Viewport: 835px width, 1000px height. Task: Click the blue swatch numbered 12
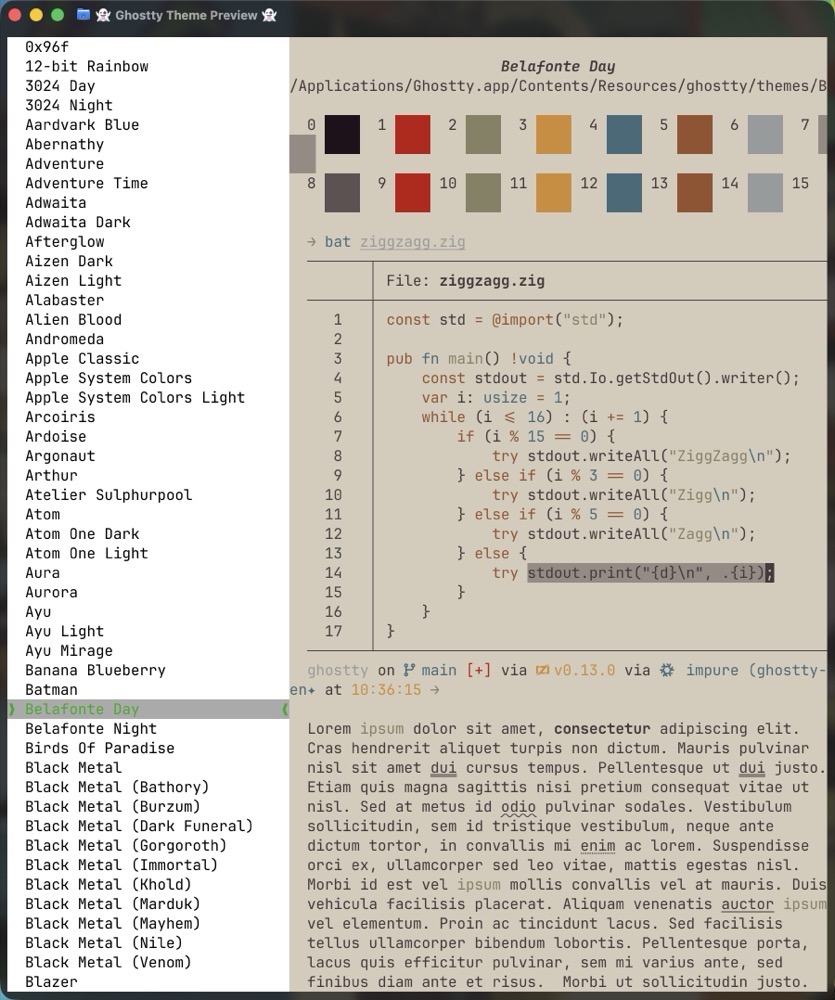[624, 193]
